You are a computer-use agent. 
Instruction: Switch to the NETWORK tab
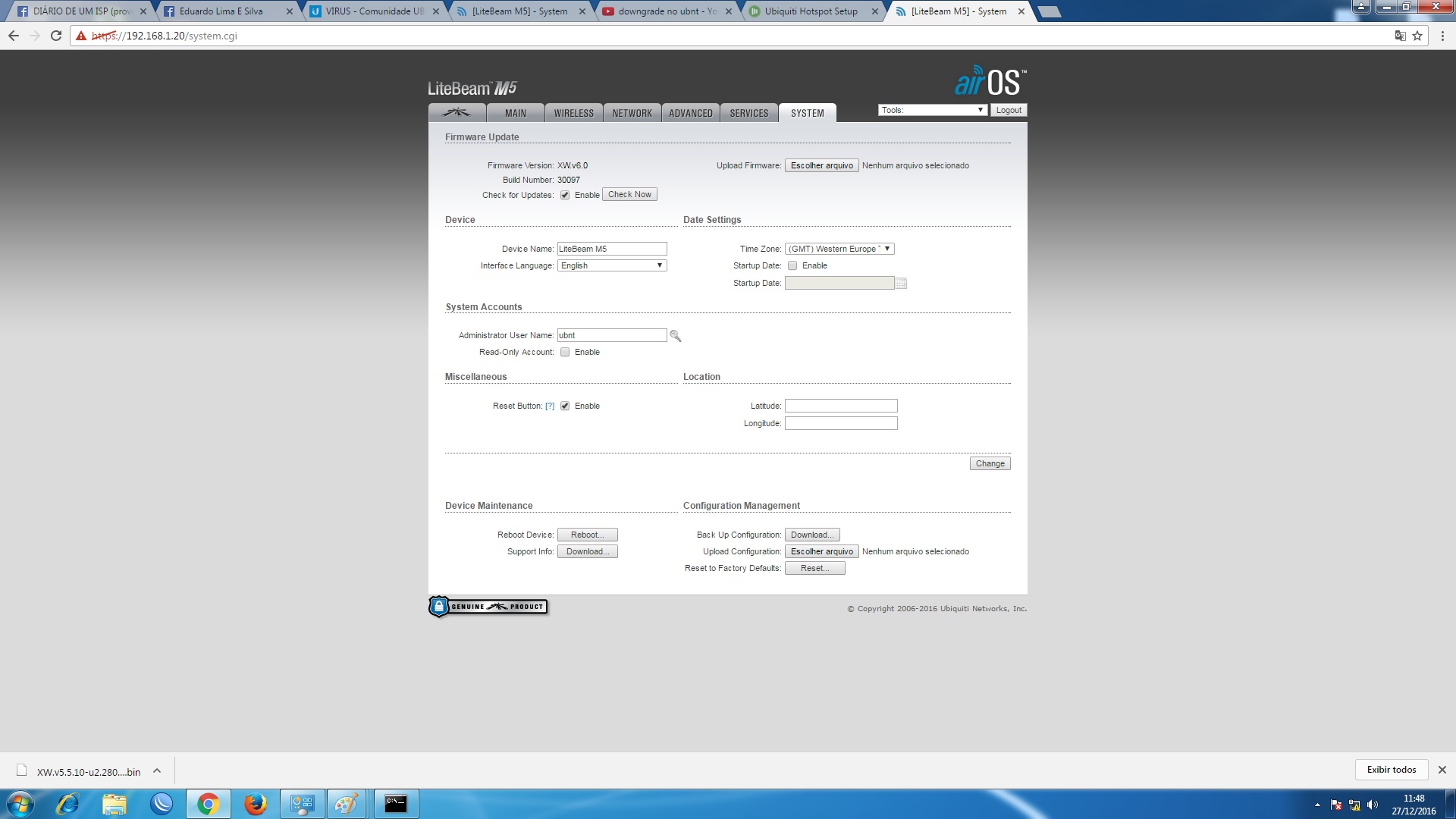coord(632,113)
